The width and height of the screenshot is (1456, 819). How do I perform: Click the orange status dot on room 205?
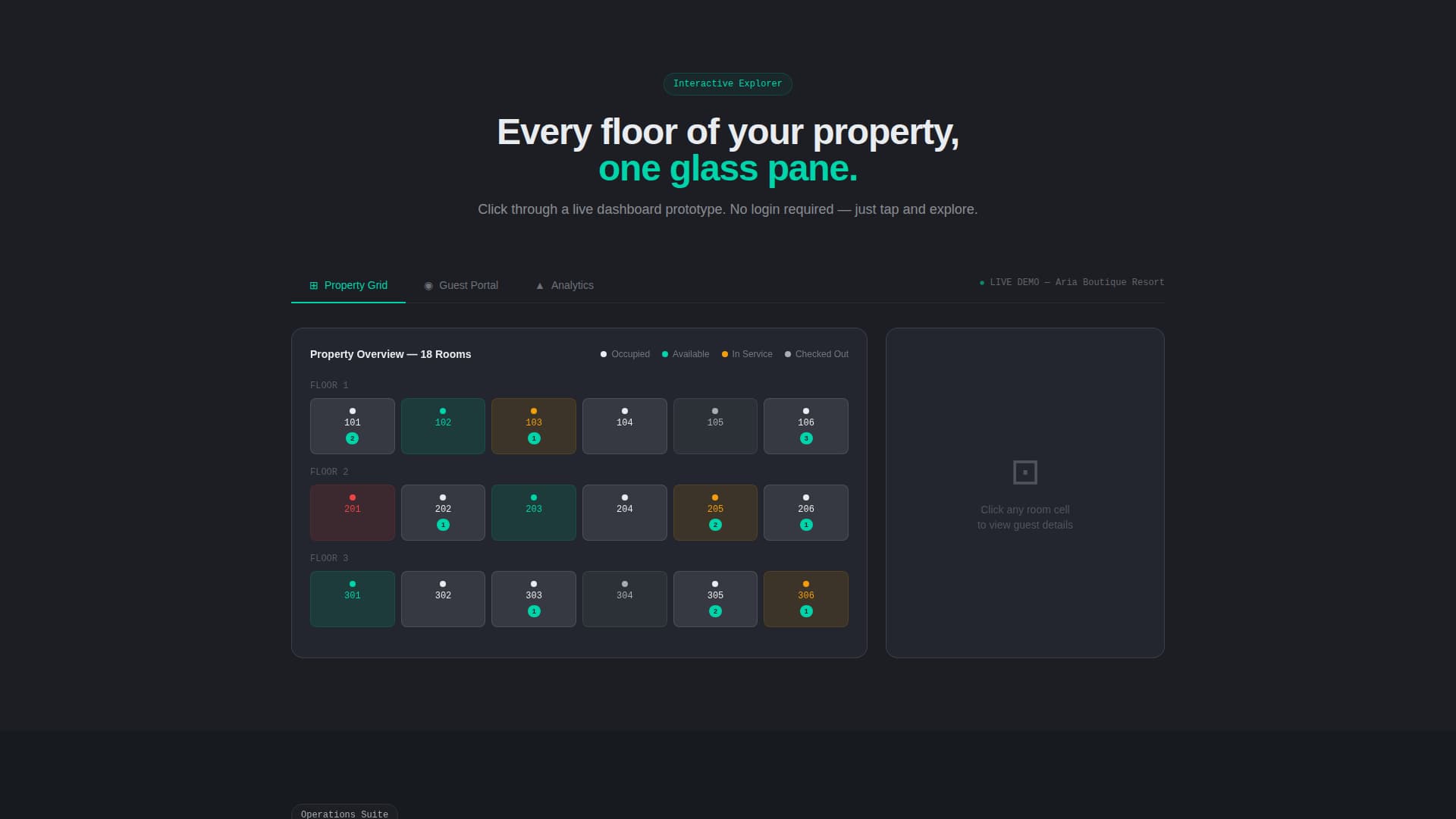click(715, 497)
